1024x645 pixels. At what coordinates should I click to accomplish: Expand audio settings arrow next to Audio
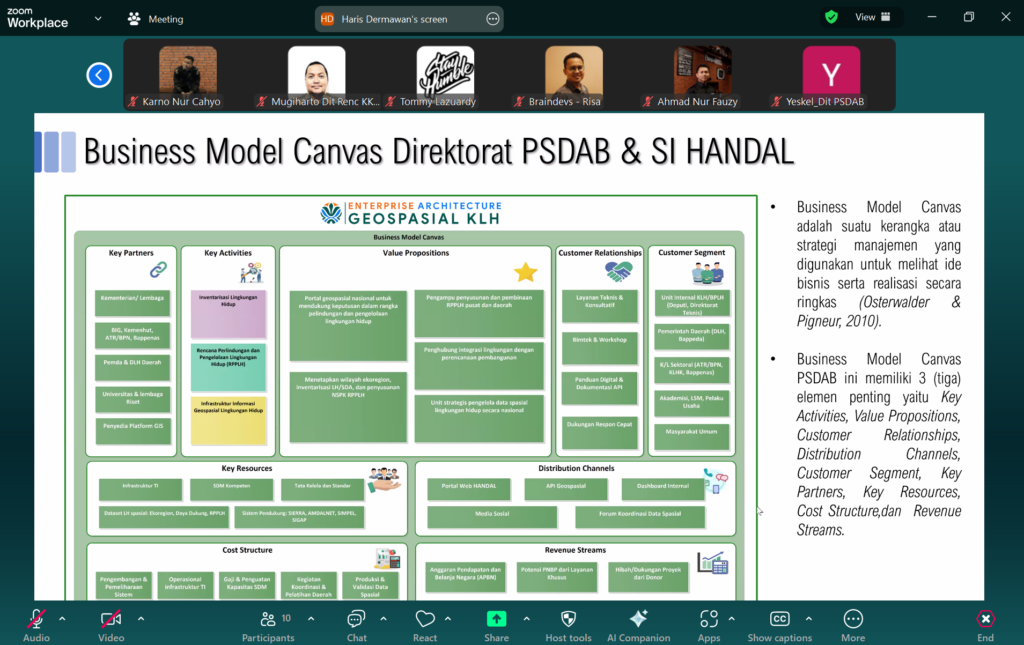[x=62, y=619]
